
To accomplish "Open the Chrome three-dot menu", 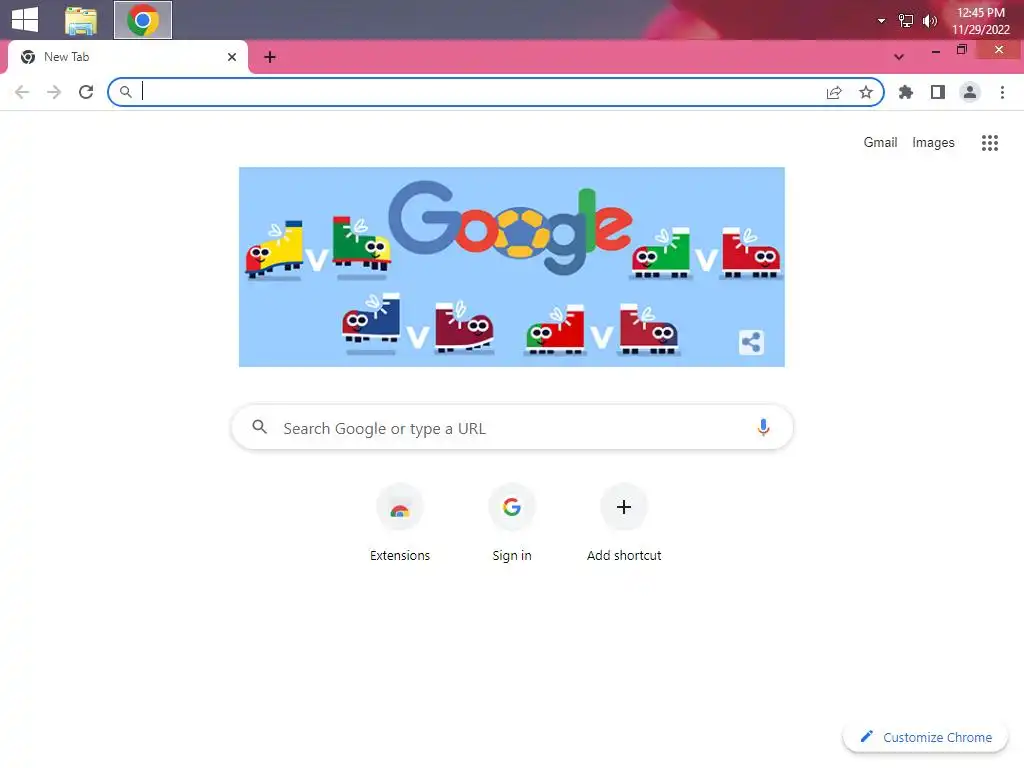I will [x=1002, y=92].
